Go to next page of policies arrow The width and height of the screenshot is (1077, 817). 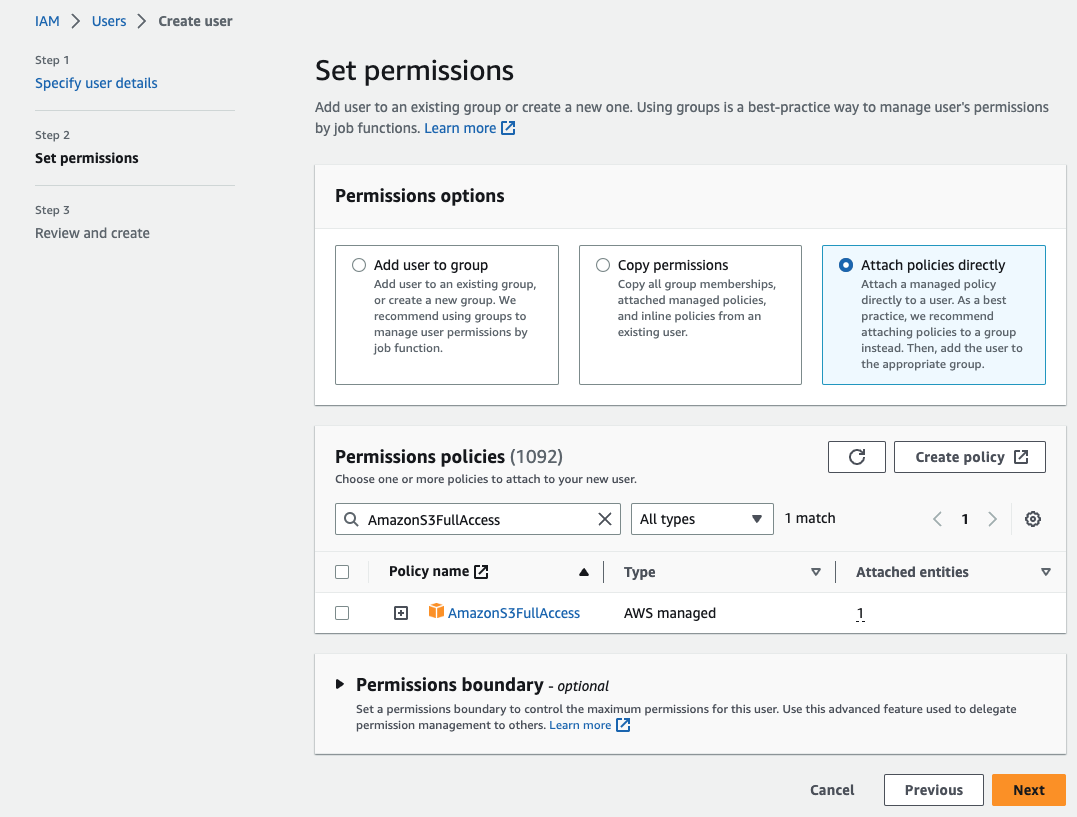(x=992, y=519)
